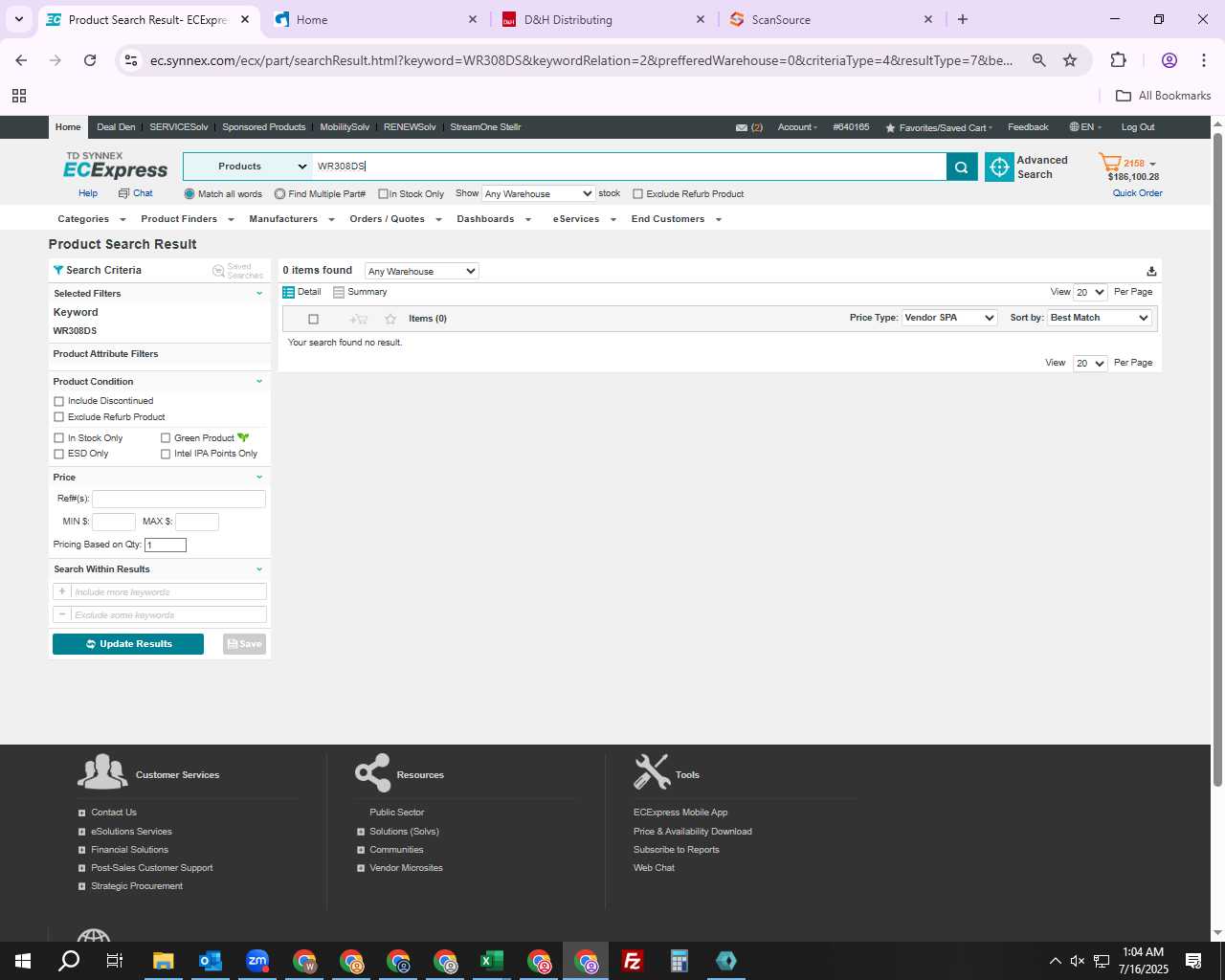Check Intel IPA Points Only filter

[166, 455]
